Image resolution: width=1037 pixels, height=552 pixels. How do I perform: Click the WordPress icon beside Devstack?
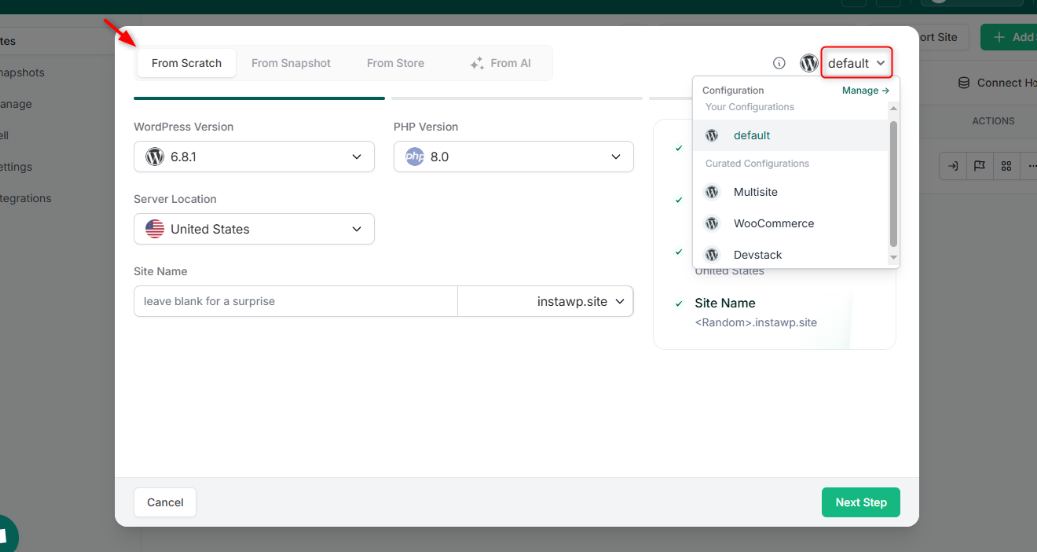pos(712,255)
